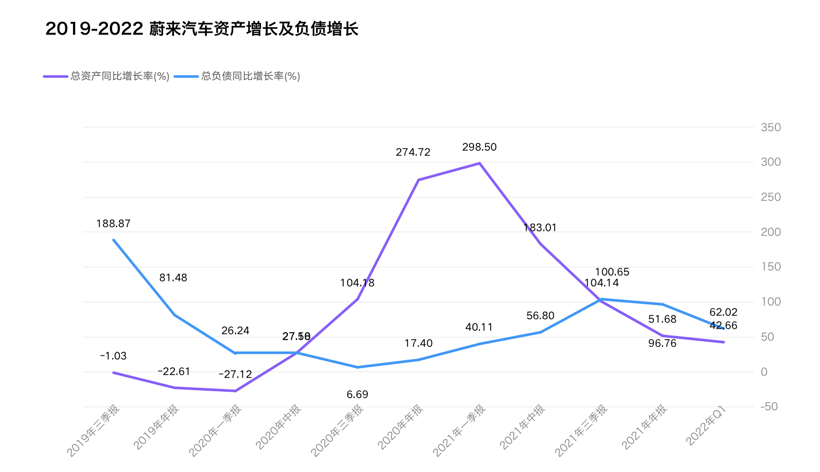
Task: Click the 2019年年报 axis label
Action: click(157, 427)
